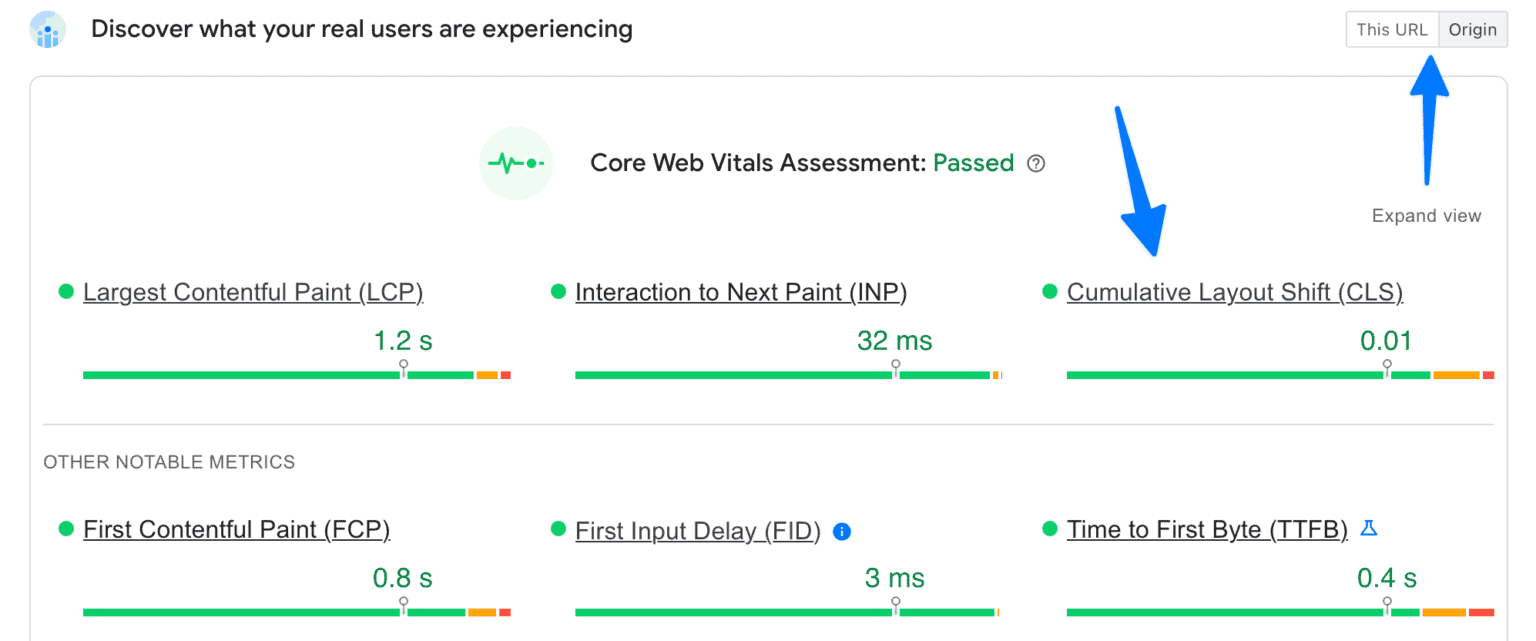This screenshot has height=641, width=1536.
Task: Click the LCP distribution marker pin
Action: (403, 366)
